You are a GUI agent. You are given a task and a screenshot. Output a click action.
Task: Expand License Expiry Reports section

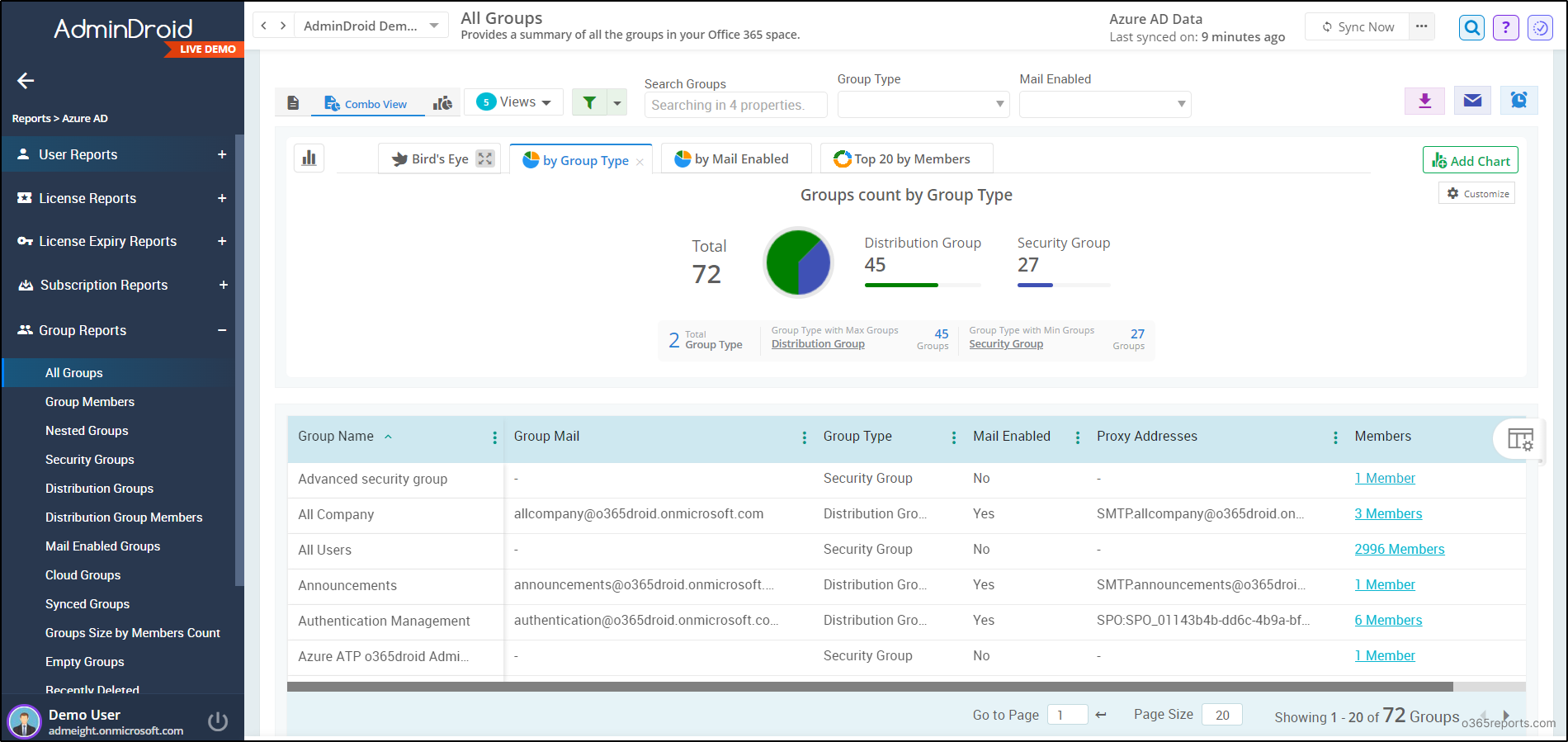222,241
